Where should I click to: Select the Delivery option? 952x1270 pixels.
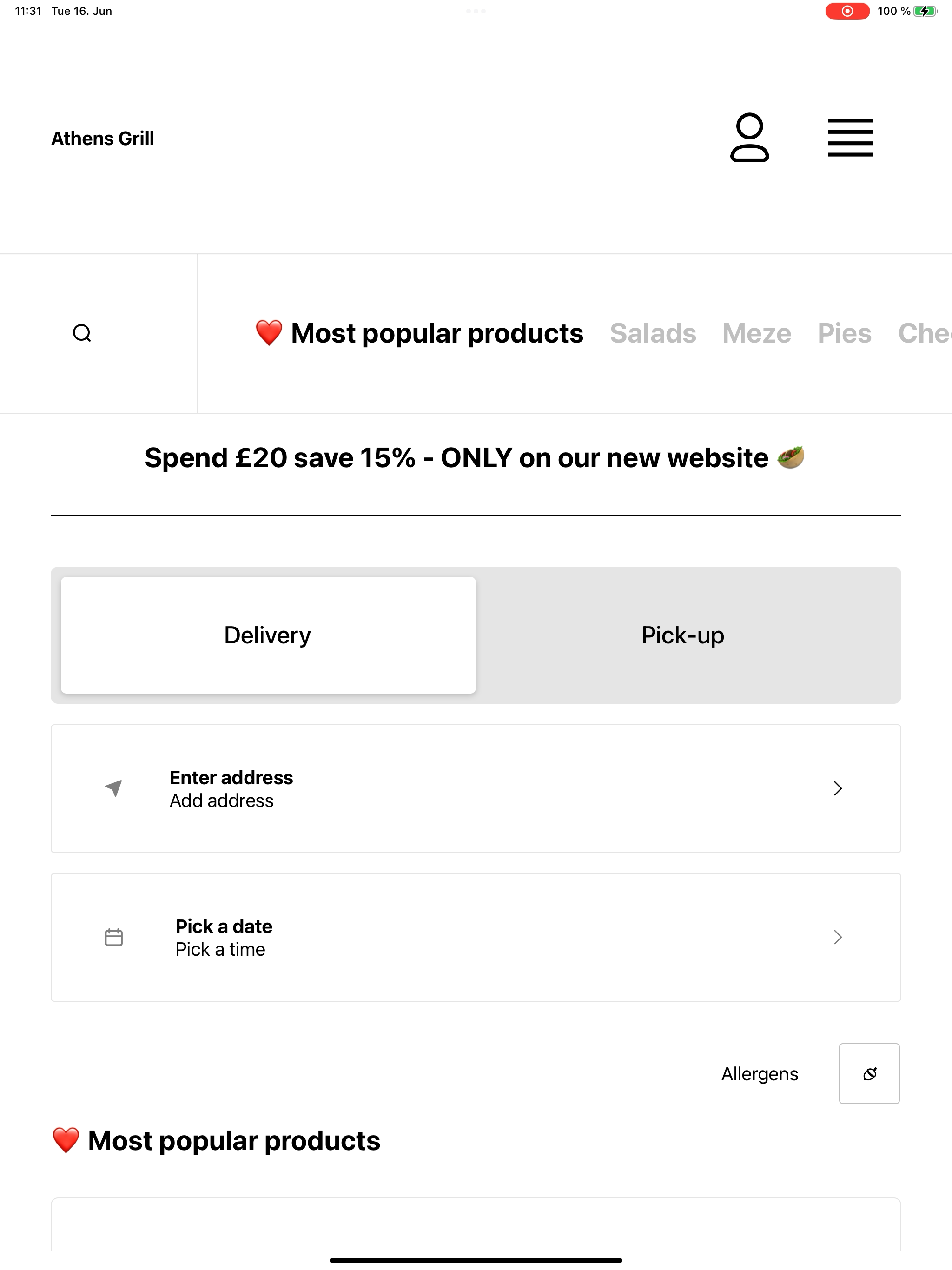(x=268, y=635)
